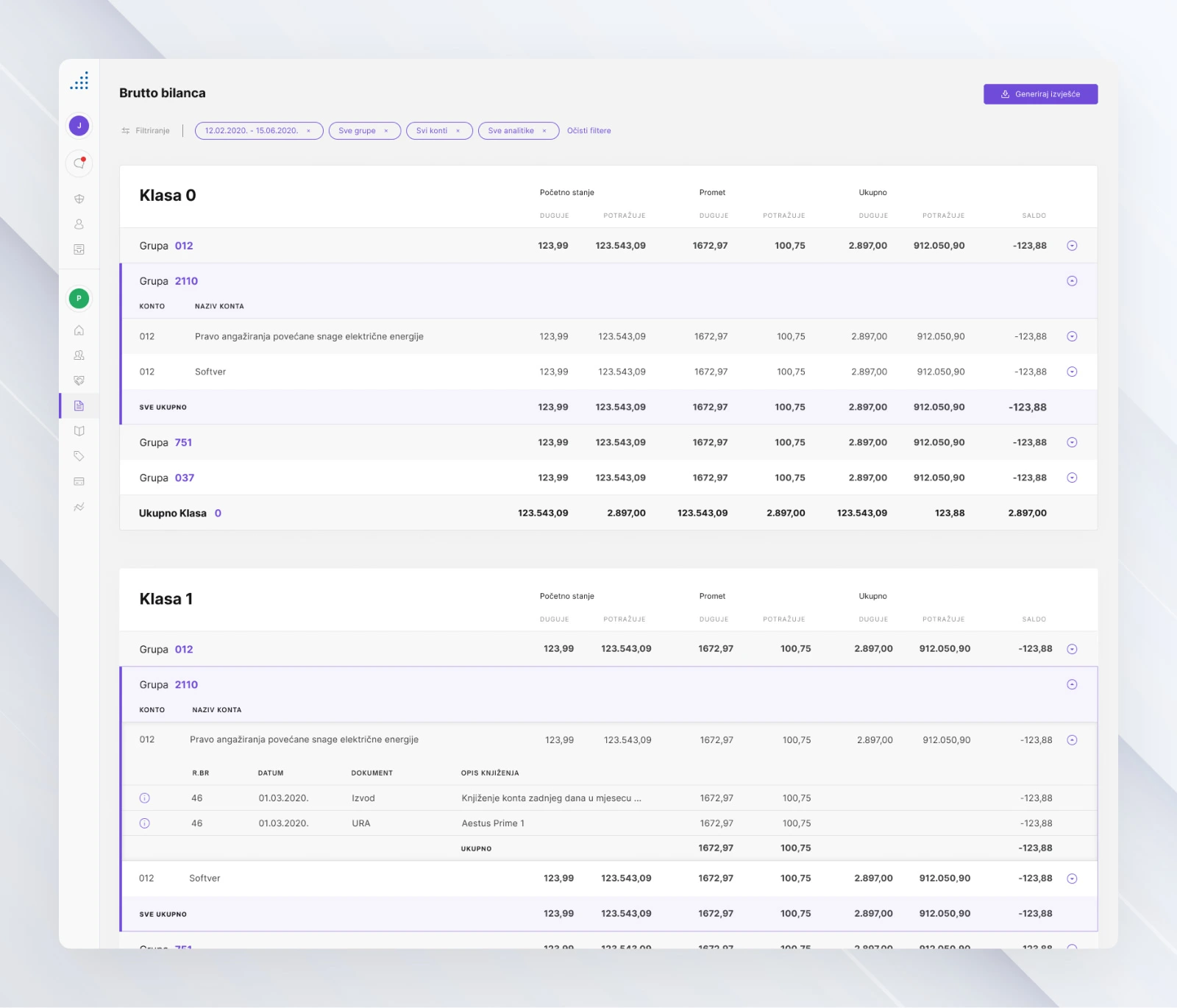Click group number 751 in Klasa 0
The image size is (1177, 1008).
183,442
